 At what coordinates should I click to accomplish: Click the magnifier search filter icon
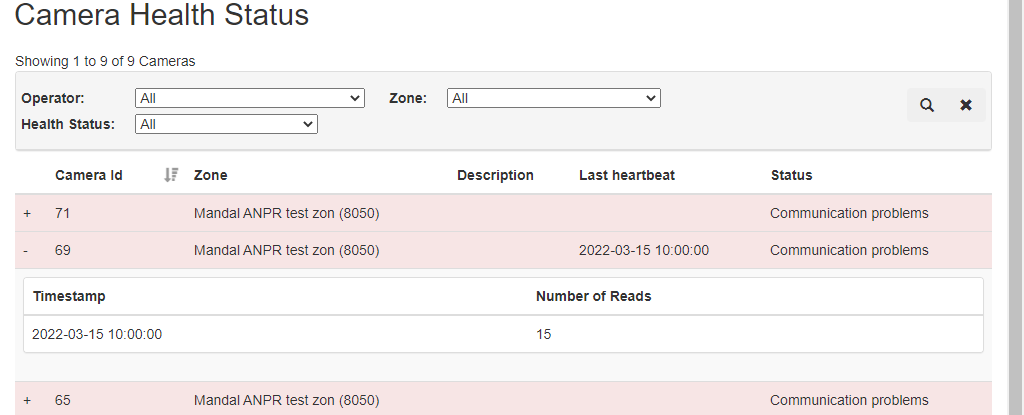tap(927, 105)
